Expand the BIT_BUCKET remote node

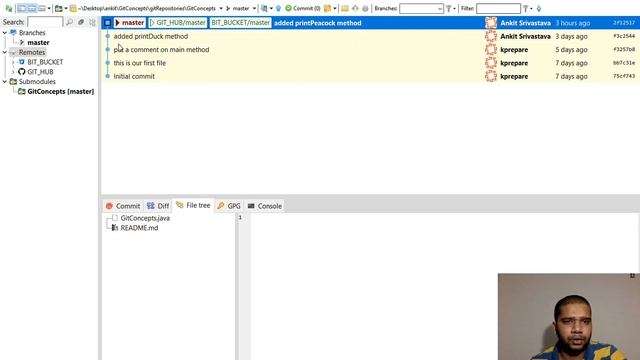pyautogui.click(x=13, y=62)
